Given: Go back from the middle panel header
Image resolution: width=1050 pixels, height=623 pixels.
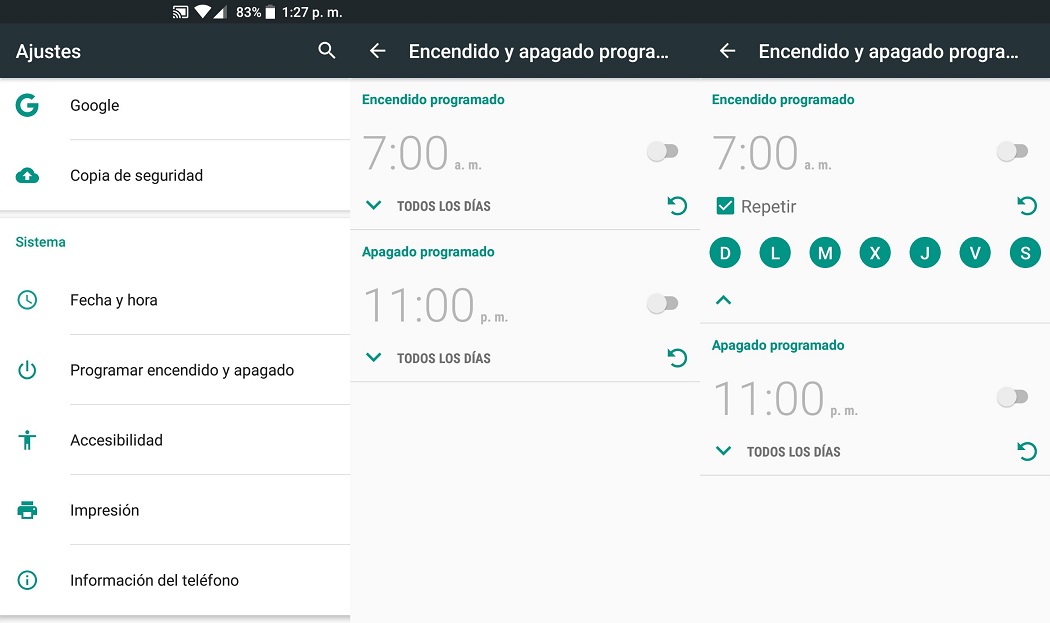Looking at the screenshot, I should click(378, 51).
